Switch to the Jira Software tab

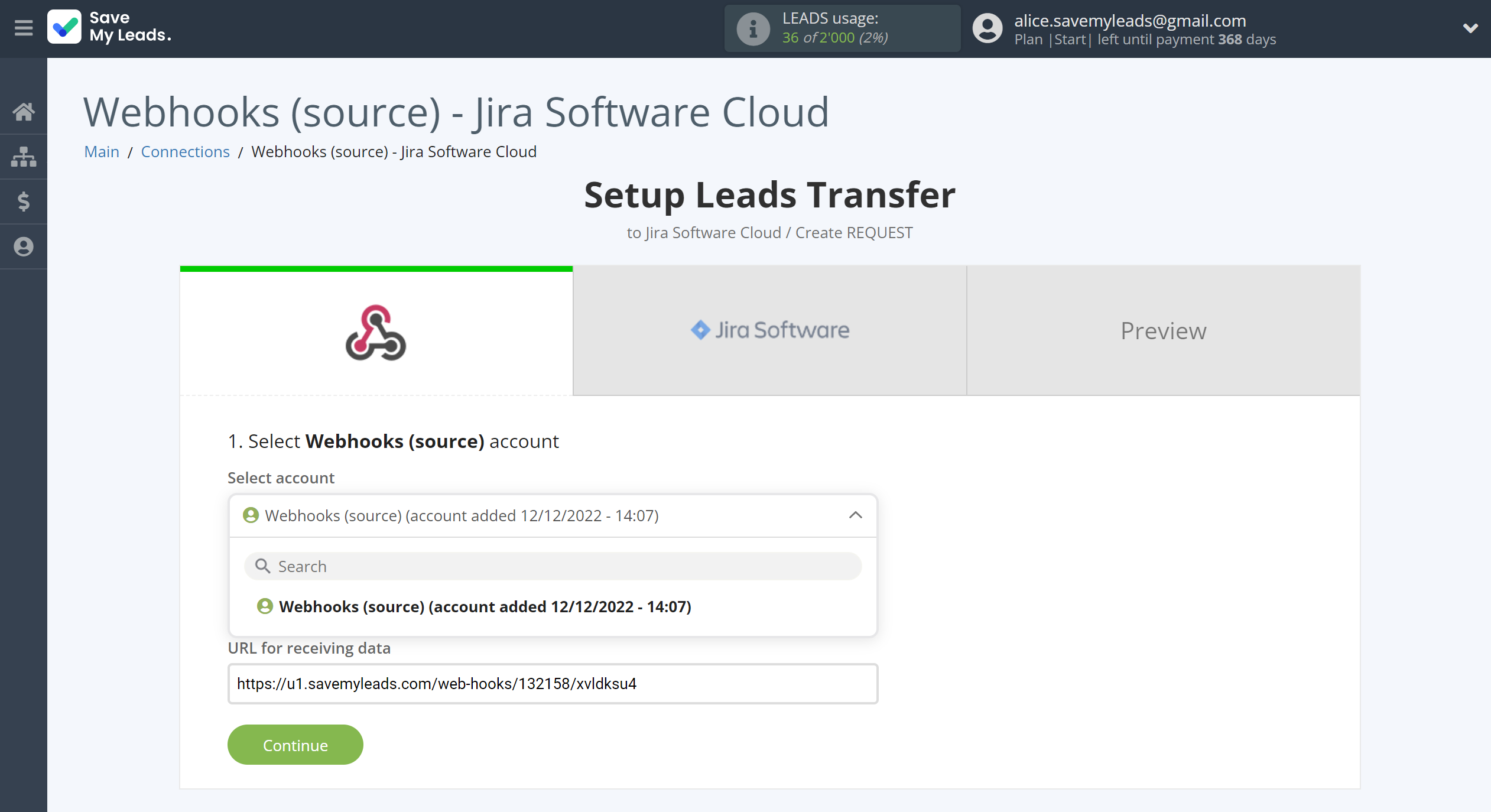pos(770,330)
